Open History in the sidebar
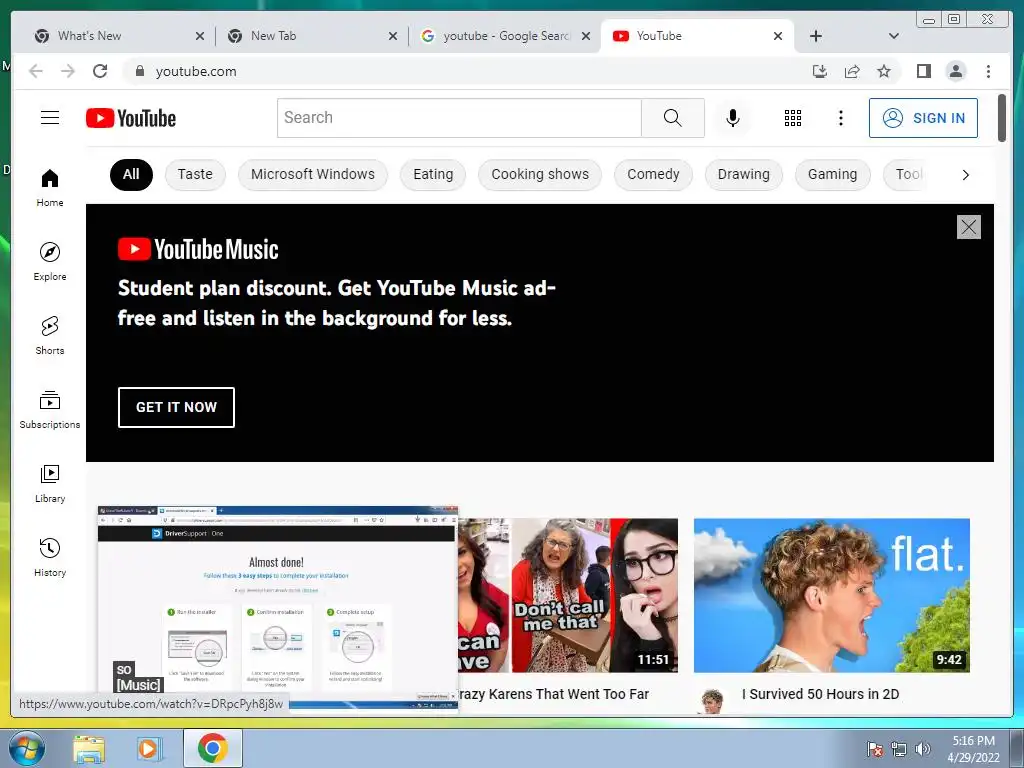Screen dimensions: 1024x768 [x=50, y=557]
